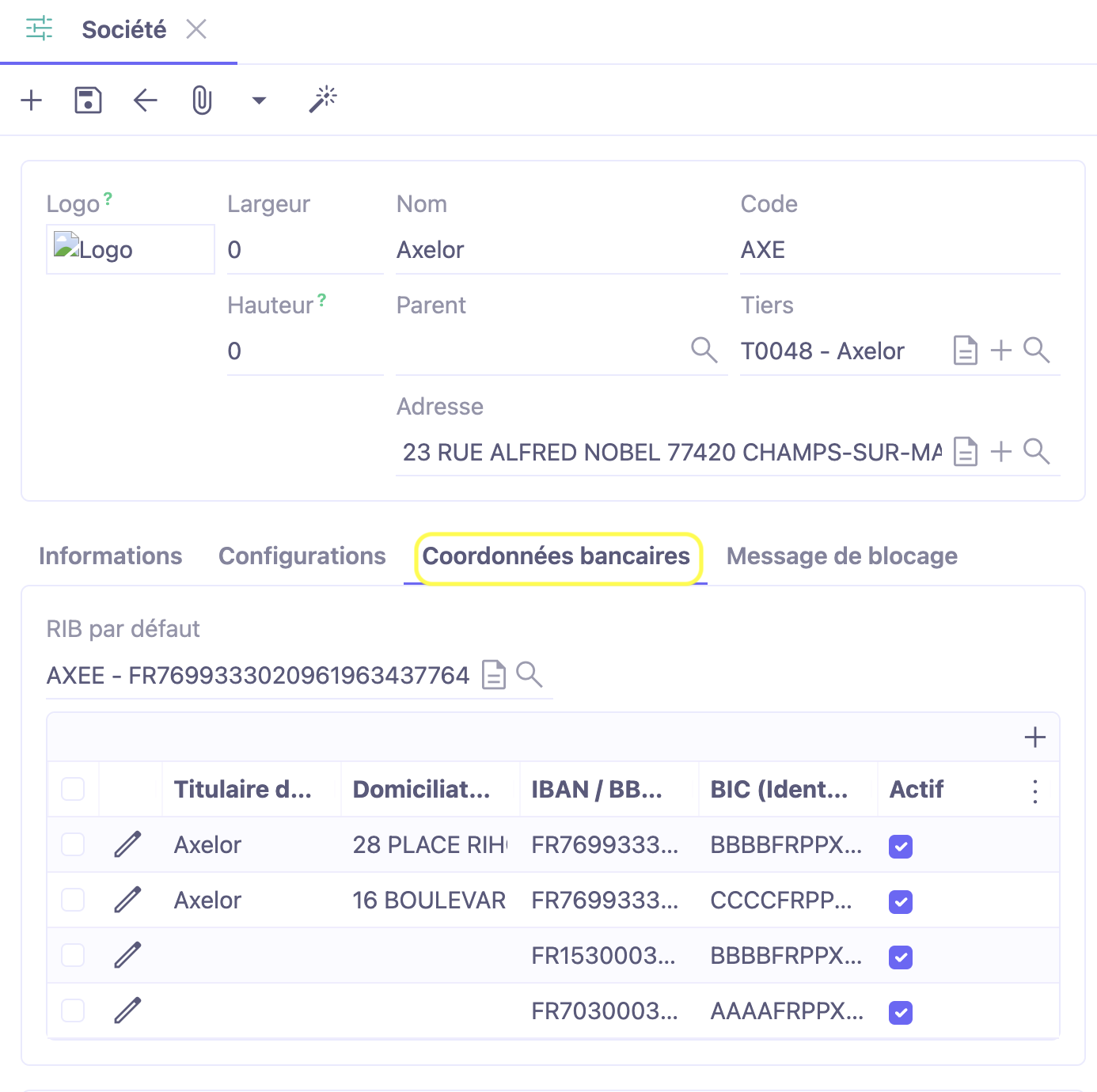The height and width of the screenshot is (1092, 1097).
Task: Click the CCCCFRPP BIC cell
Action: coord(788,901)
